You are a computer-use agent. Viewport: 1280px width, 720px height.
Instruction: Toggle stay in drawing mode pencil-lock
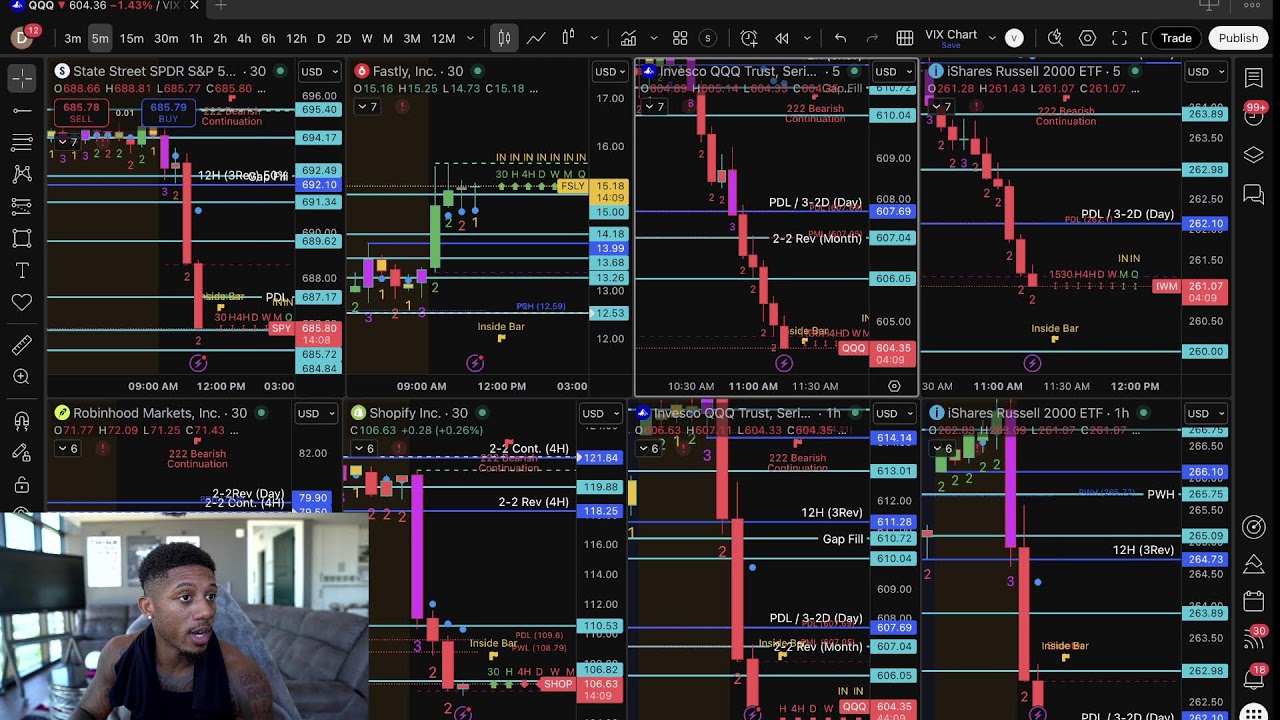click(x=22, y=453)
